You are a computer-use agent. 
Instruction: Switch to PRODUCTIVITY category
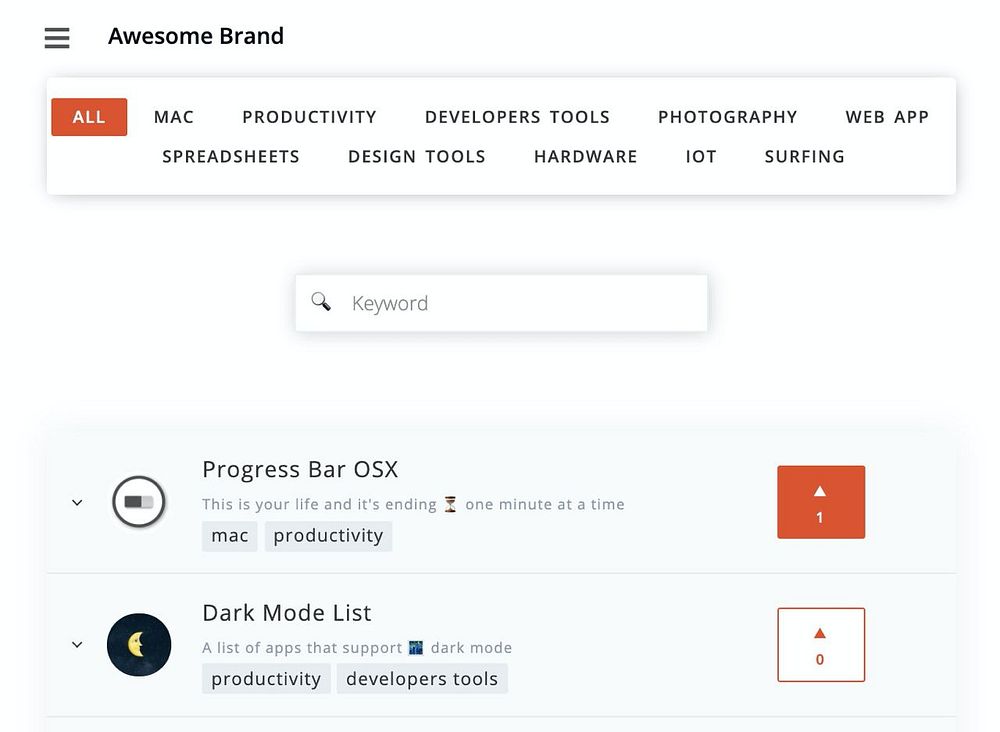click(309, 117)
